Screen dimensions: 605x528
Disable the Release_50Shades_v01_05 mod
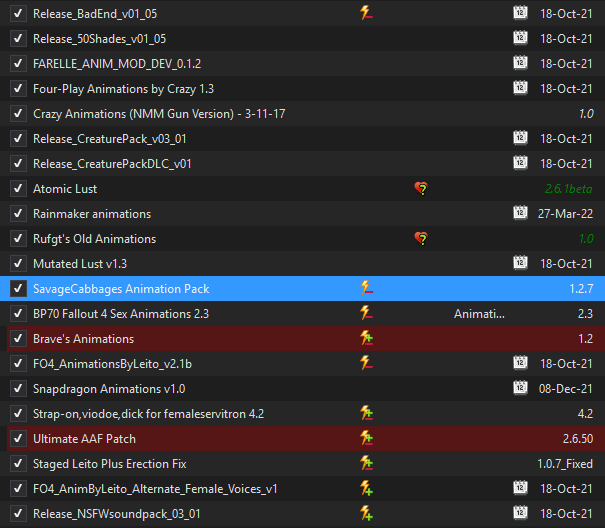click(x=18, y=39)
